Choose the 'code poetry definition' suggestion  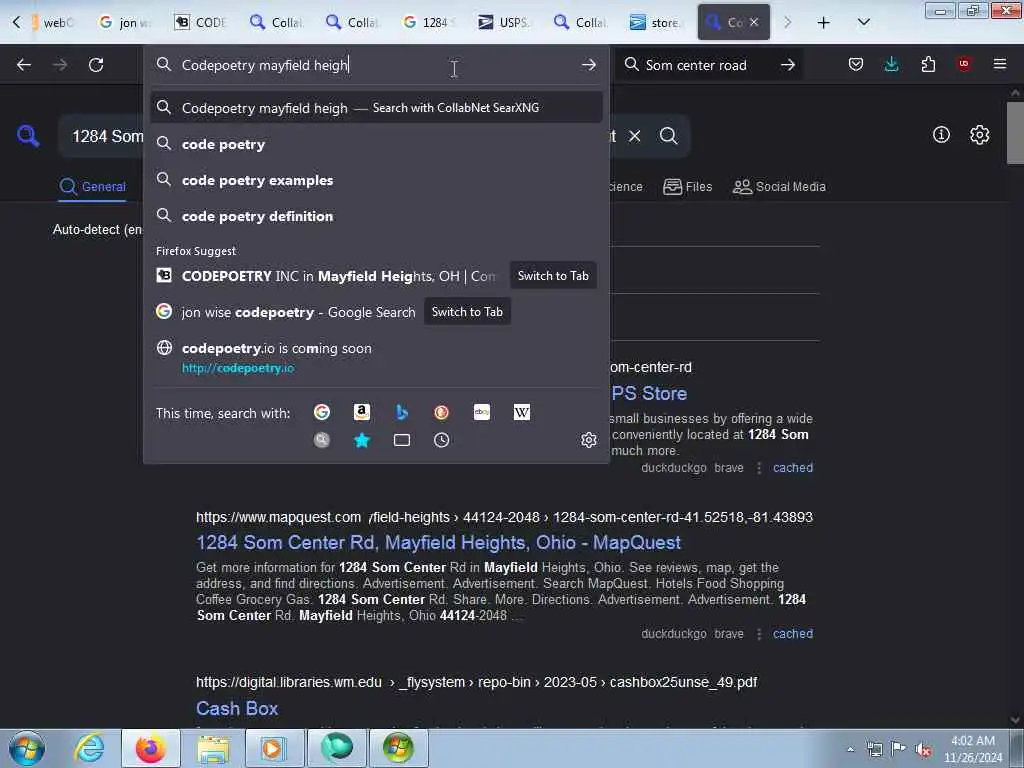[376, 216]
